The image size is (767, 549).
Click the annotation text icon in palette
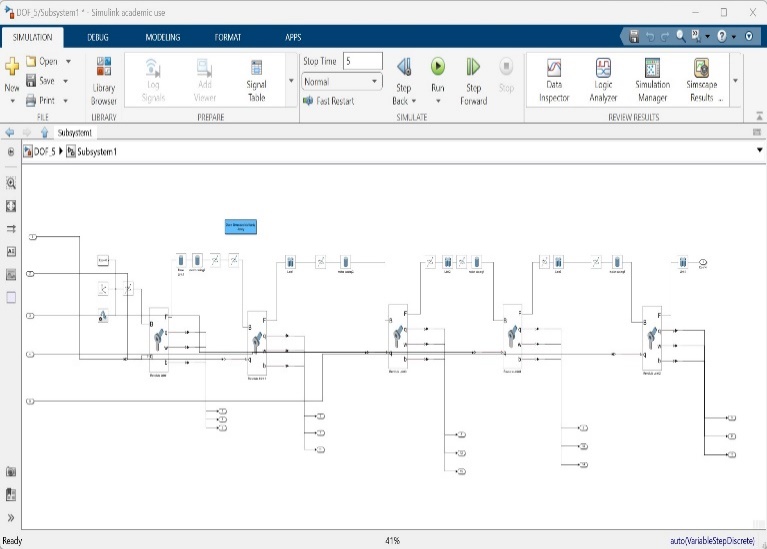pos(11,252)
